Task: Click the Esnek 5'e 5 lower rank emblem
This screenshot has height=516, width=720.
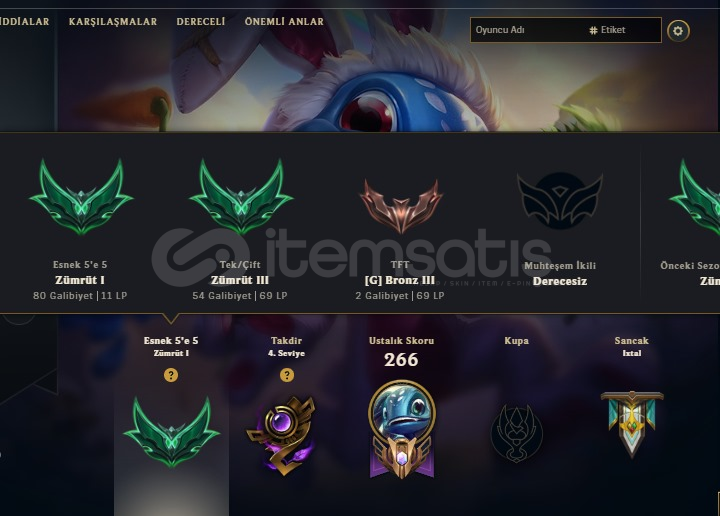Action: coord(171,432)
